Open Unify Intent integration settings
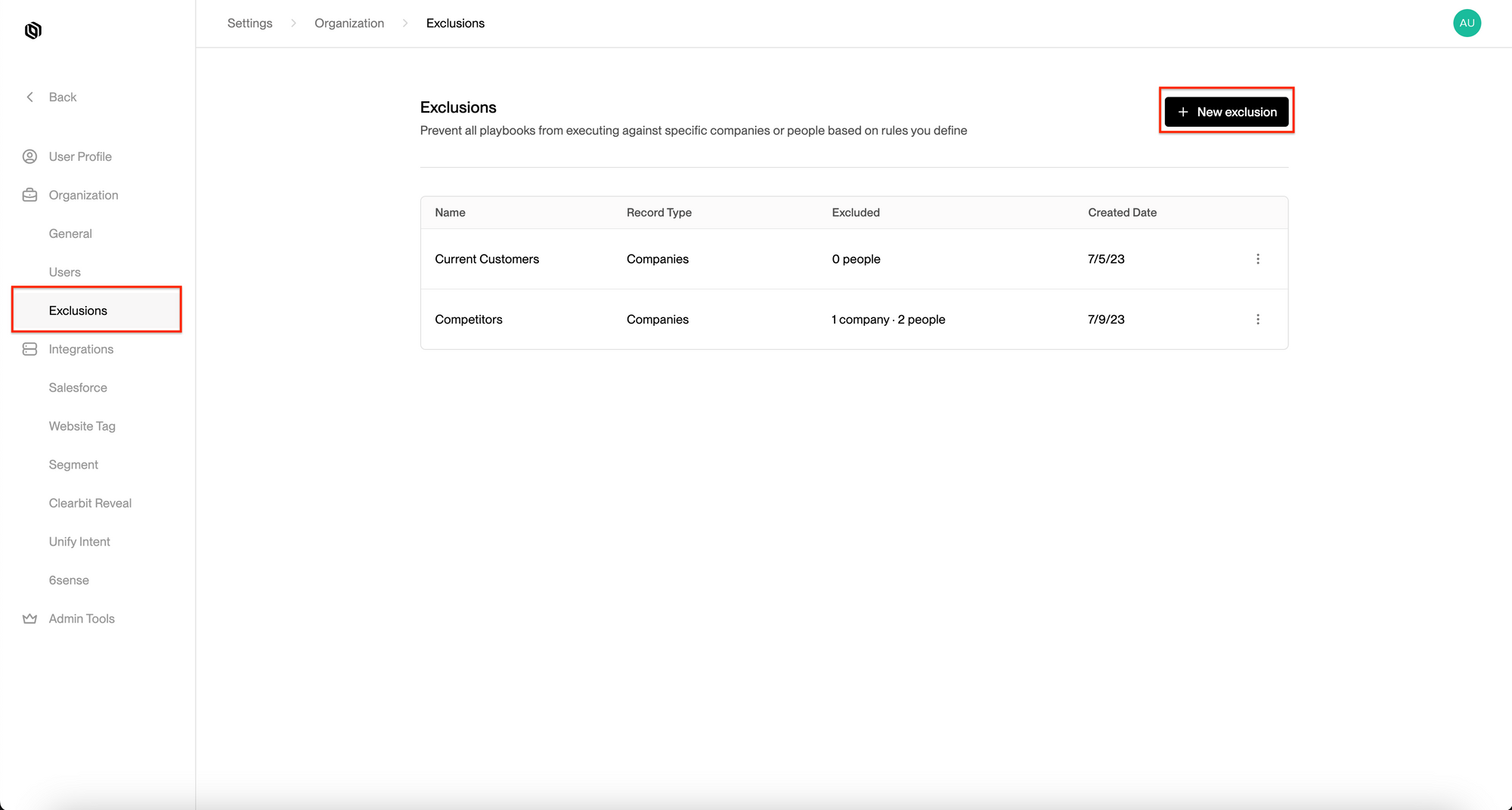The width and height of the screenshot is (1512, 810). click(x=79, y=542)
